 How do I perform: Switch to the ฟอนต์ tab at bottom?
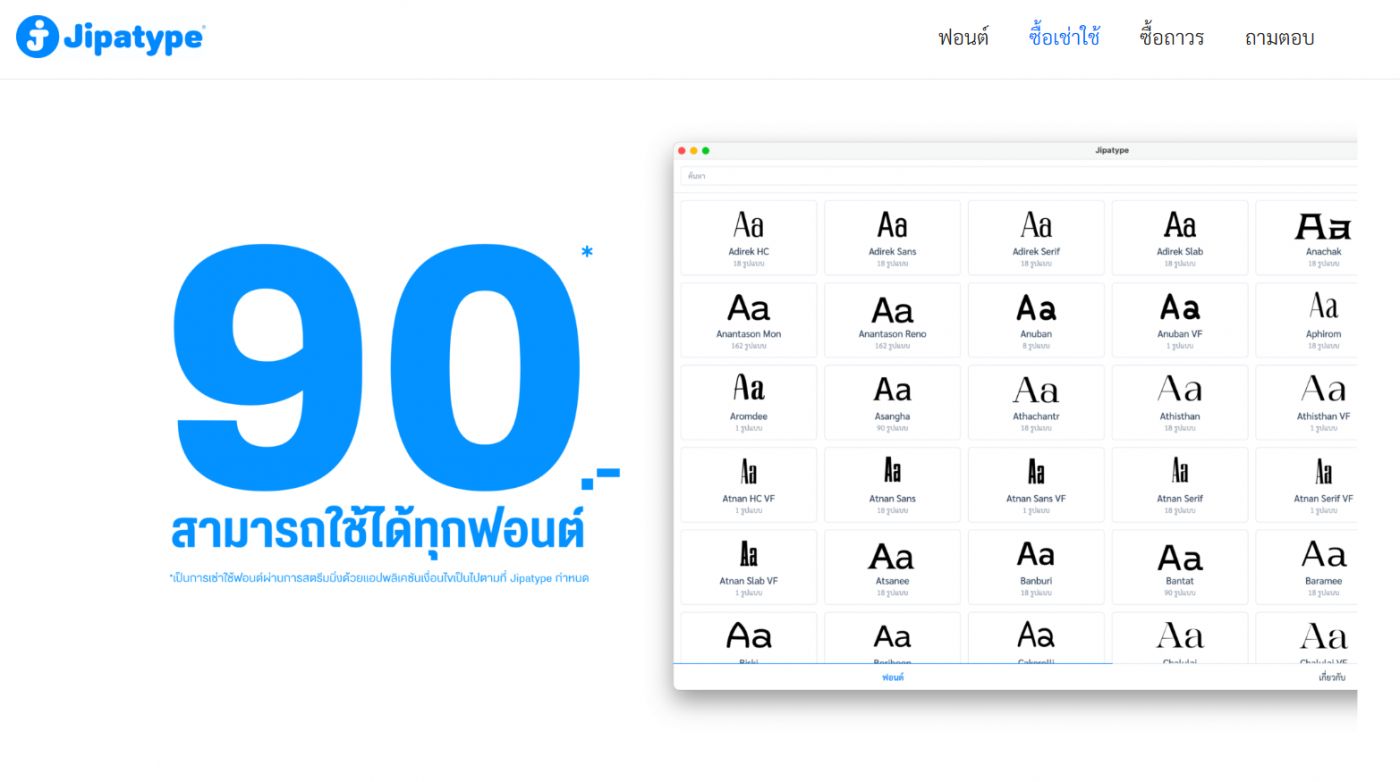892,677
